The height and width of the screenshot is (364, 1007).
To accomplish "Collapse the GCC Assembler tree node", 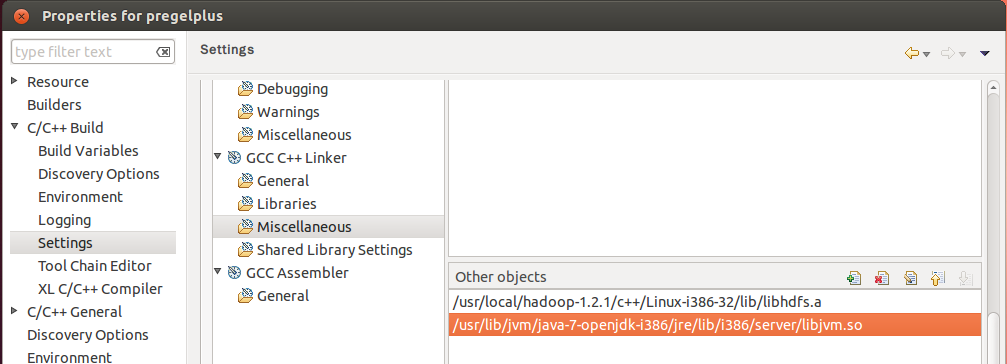I will [218, 272].
